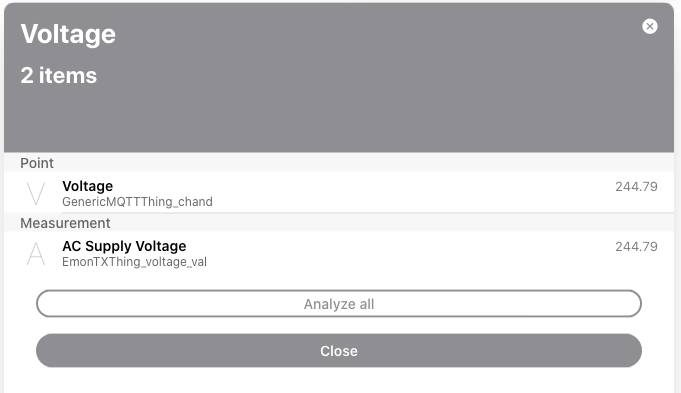This screenshot has width=681, height=393.
Task: Dismiss the Voltage dialog with the X icon
Action: 649,26
